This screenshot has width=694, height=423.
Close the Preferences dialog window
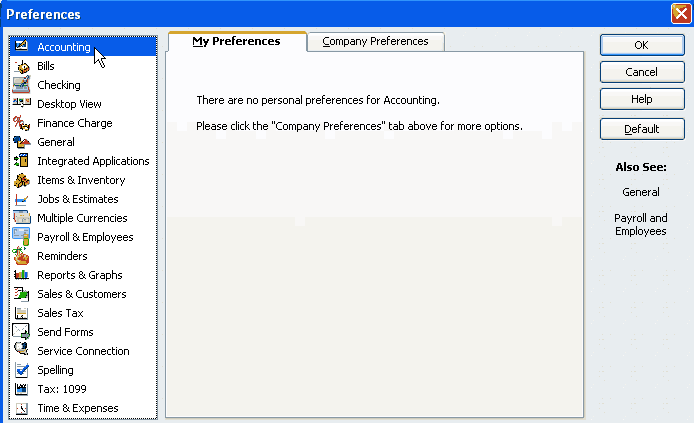tap(680, 14)
